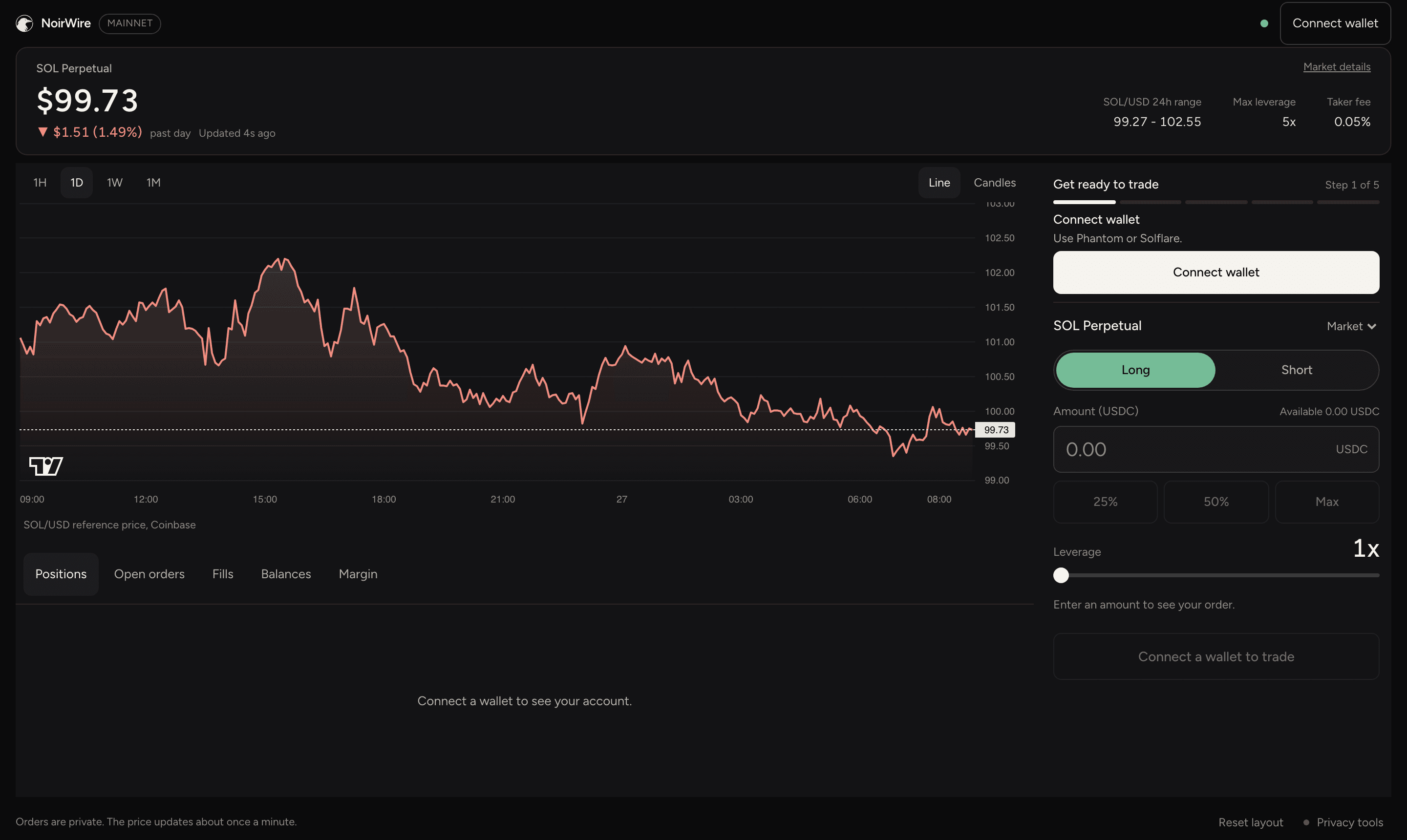Click the TradingView logo on the chart
The width and height of the screenshot is (1407, 840).
pos(46,466)
